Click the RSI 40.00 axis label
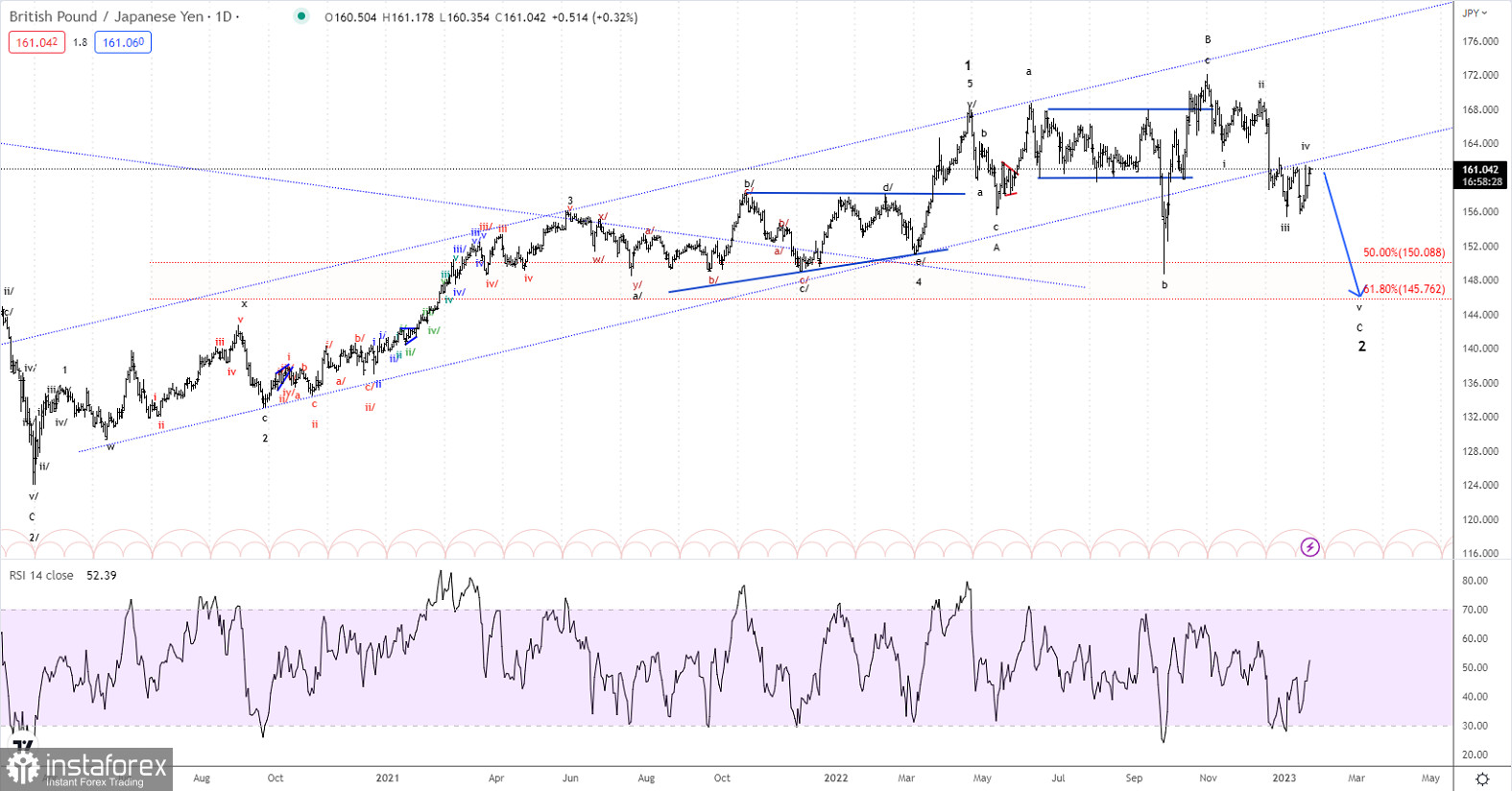The width and height of the screenshot is (1512, 791). point(1475,697)
